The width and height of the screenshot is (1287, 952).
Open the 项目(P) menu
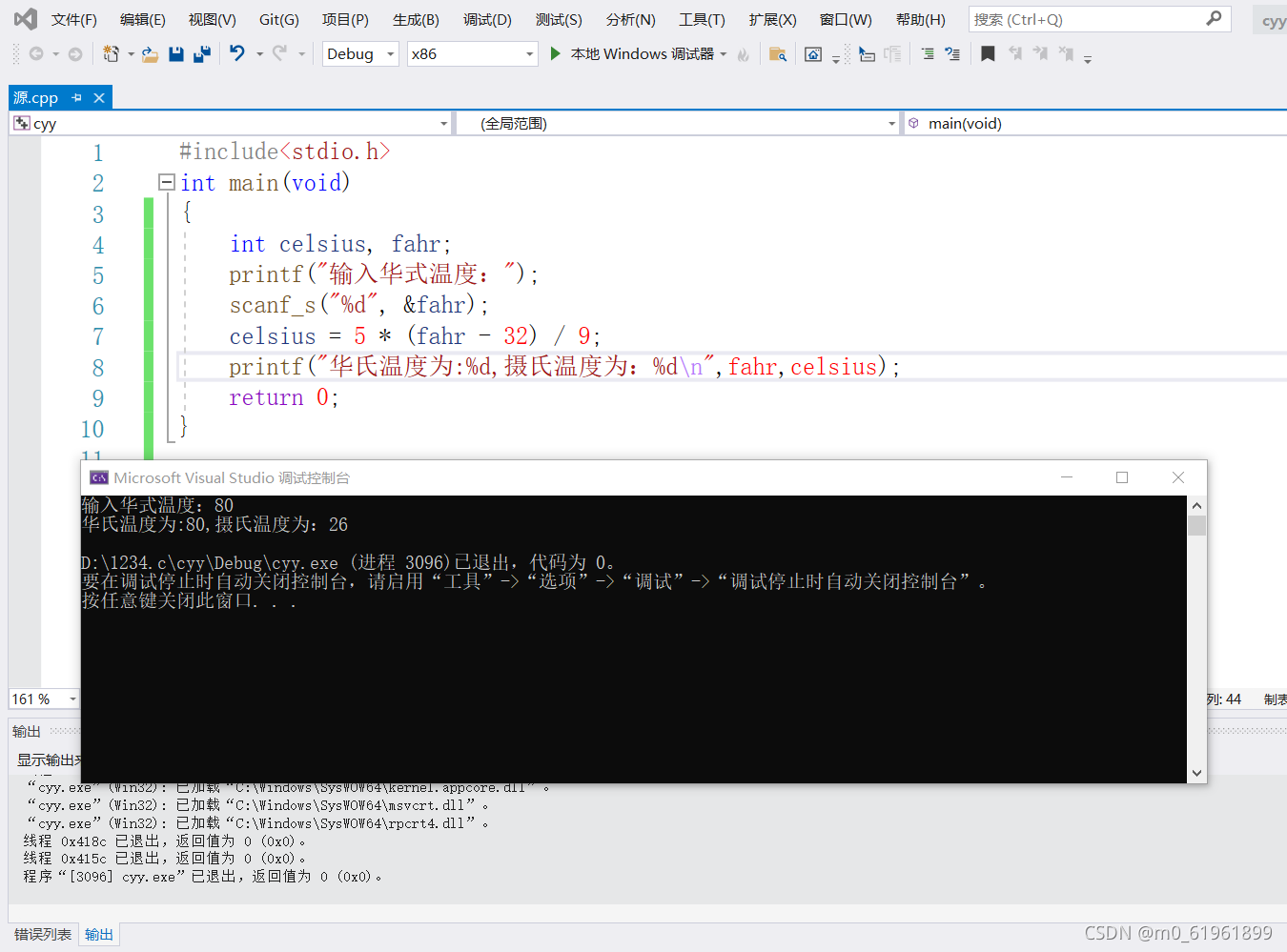345,19
